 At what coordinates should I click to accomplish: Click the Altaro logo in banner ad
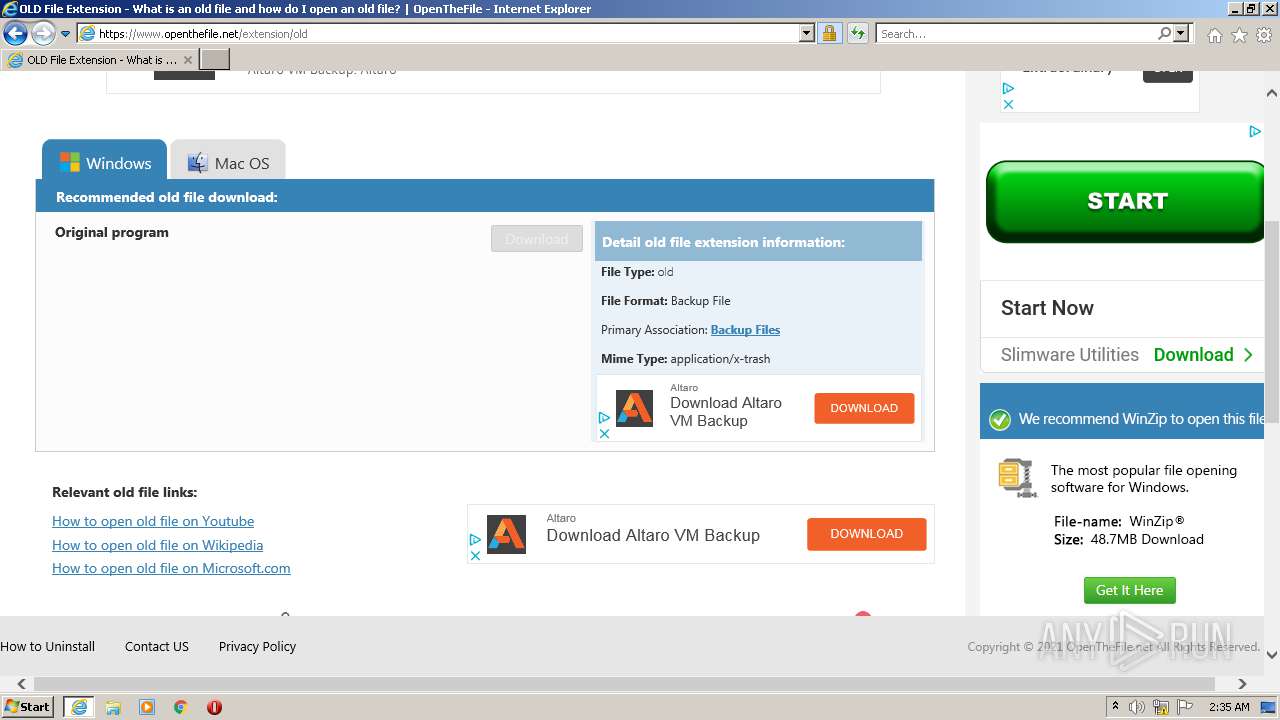pos(506,534)
